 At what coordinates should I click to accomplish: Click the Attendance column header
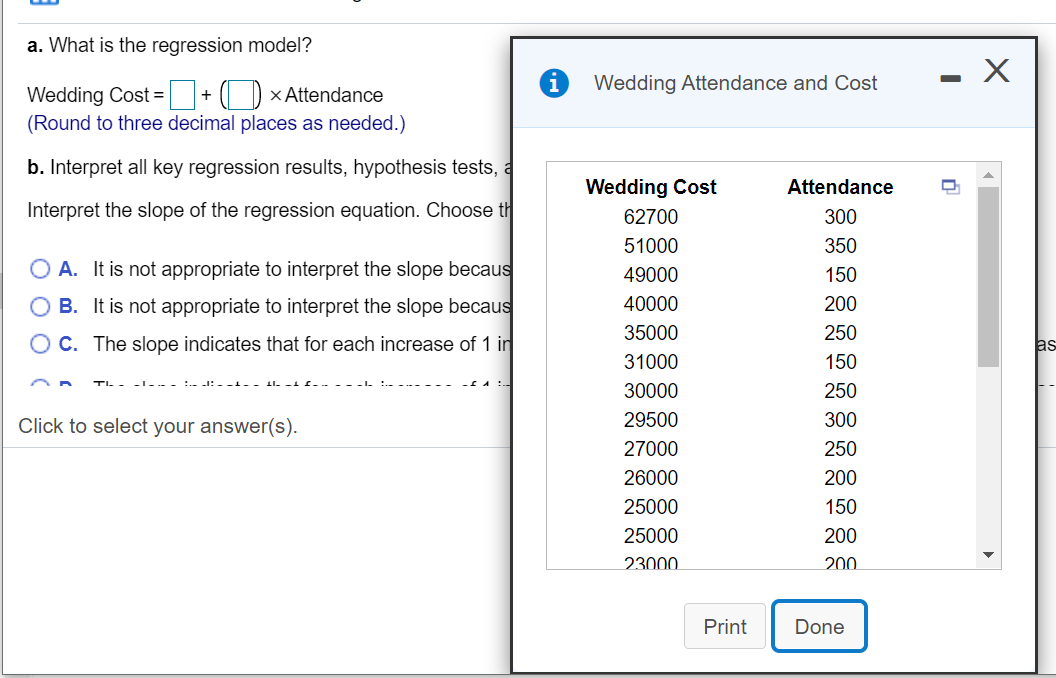(x=840, y=187)
